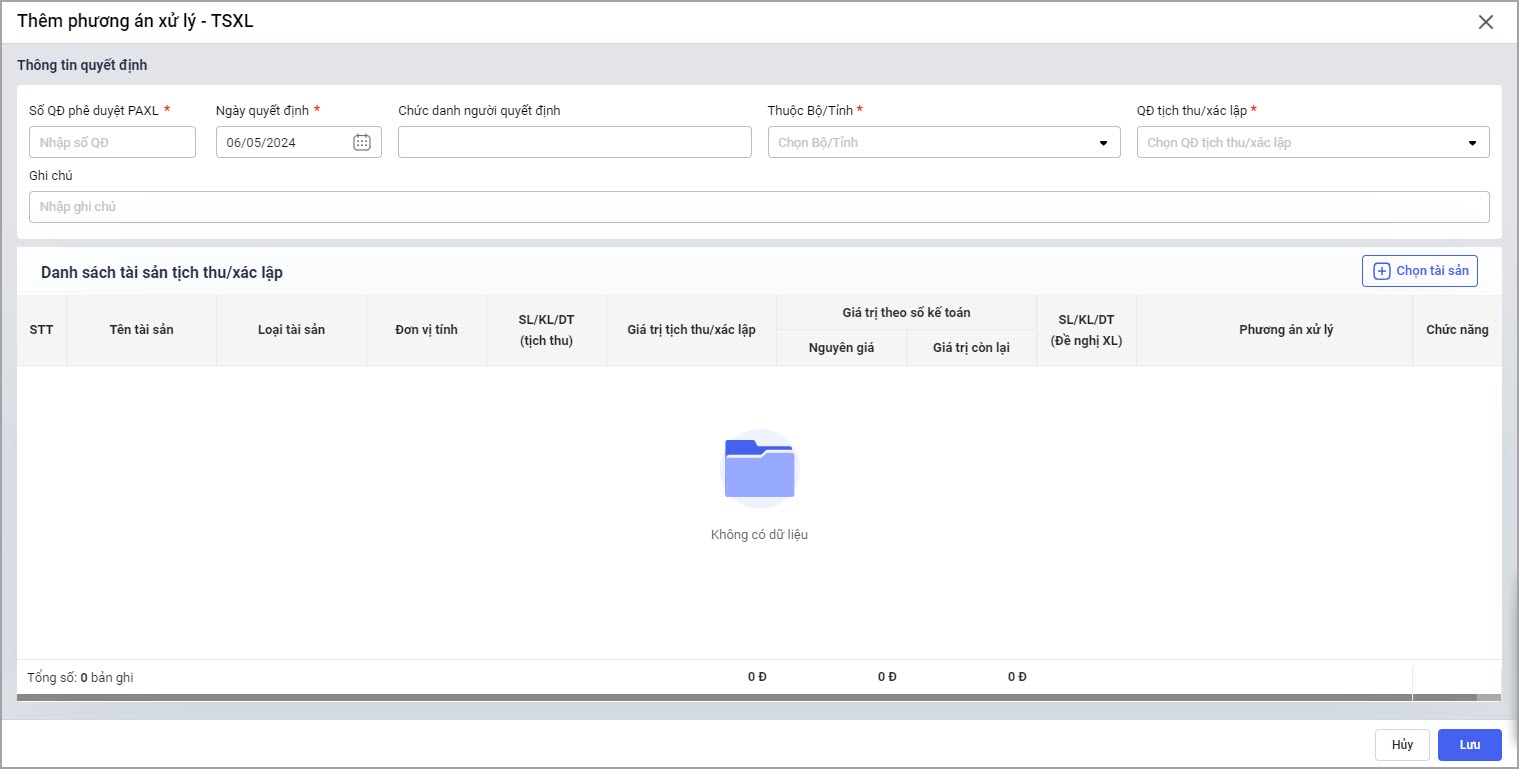
Task: Click the Loại tài sản column header
Action: tap(291, 330)
